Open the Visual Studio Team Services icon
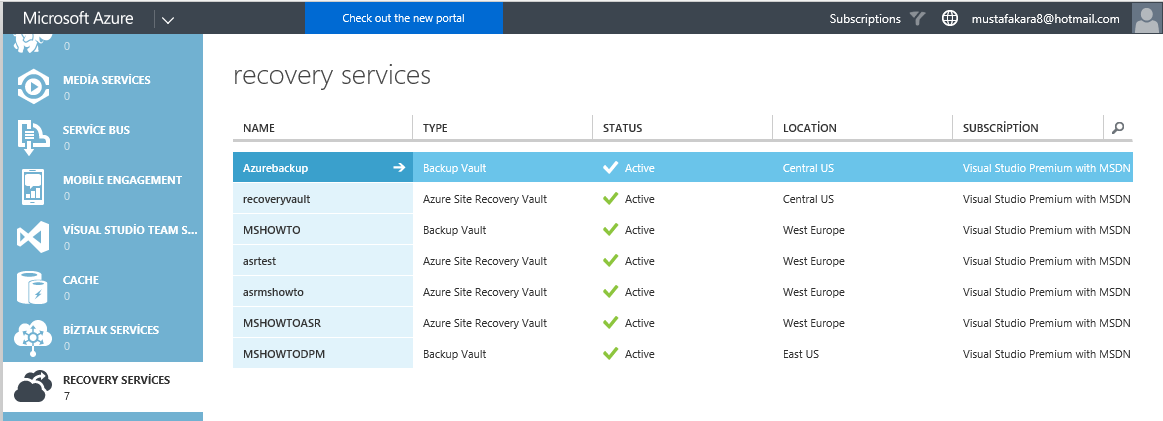This screenshot has width=1163, height=421. click(x=33, y=237)
